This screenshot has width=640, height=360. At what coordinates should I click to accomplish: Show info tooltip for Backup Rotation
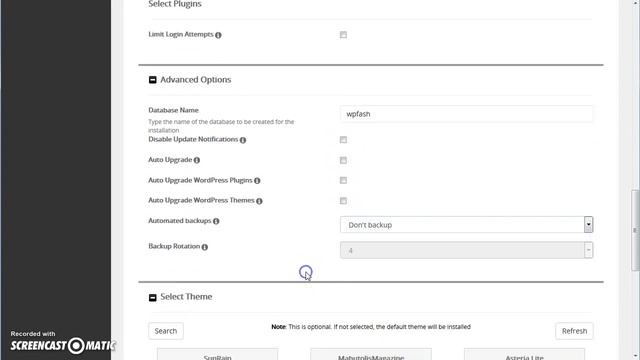[x=205, y=247]
